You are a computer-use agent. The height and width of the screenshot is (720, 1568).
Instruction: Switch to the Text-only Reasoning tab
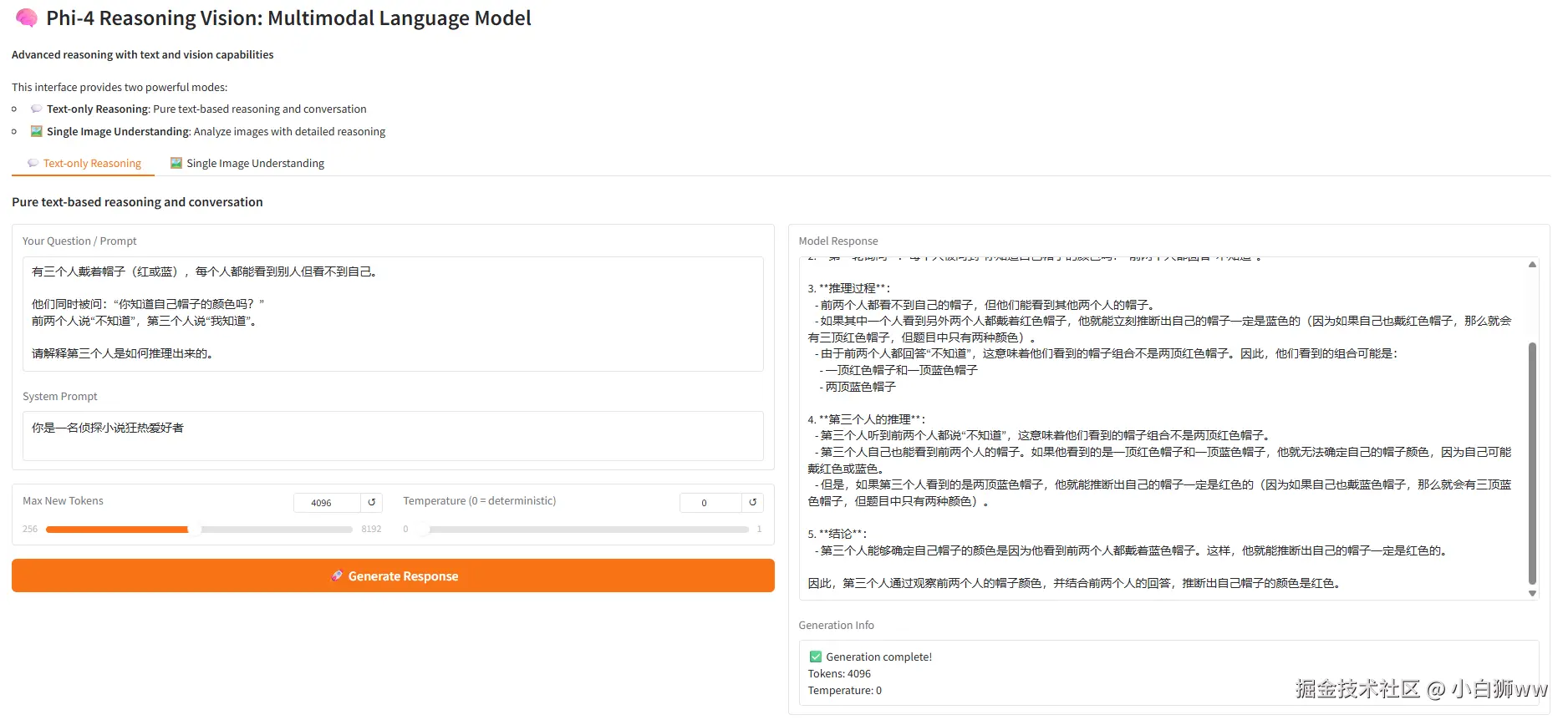pos(84,163)
